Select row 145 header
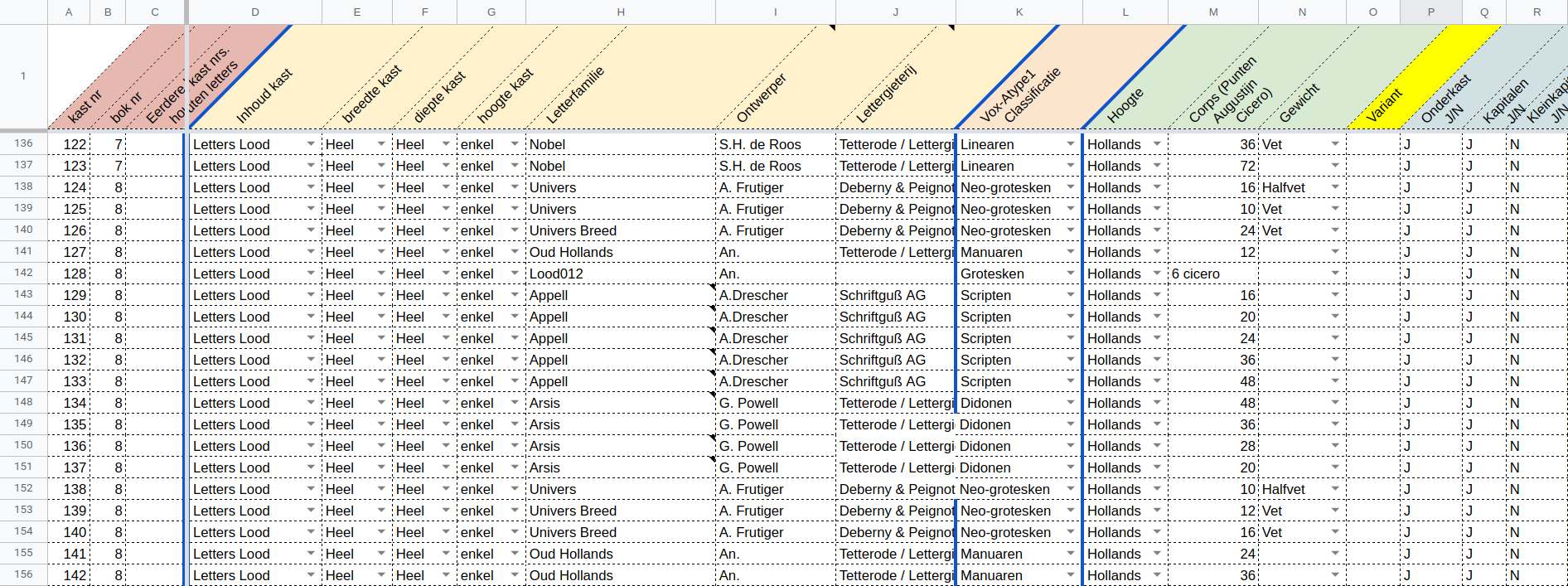The image size is (1568, 586). click(23, 337)
